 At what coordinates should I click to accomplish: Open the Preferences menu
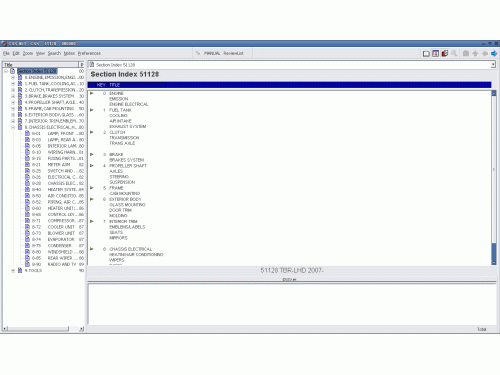coord(89,53)
